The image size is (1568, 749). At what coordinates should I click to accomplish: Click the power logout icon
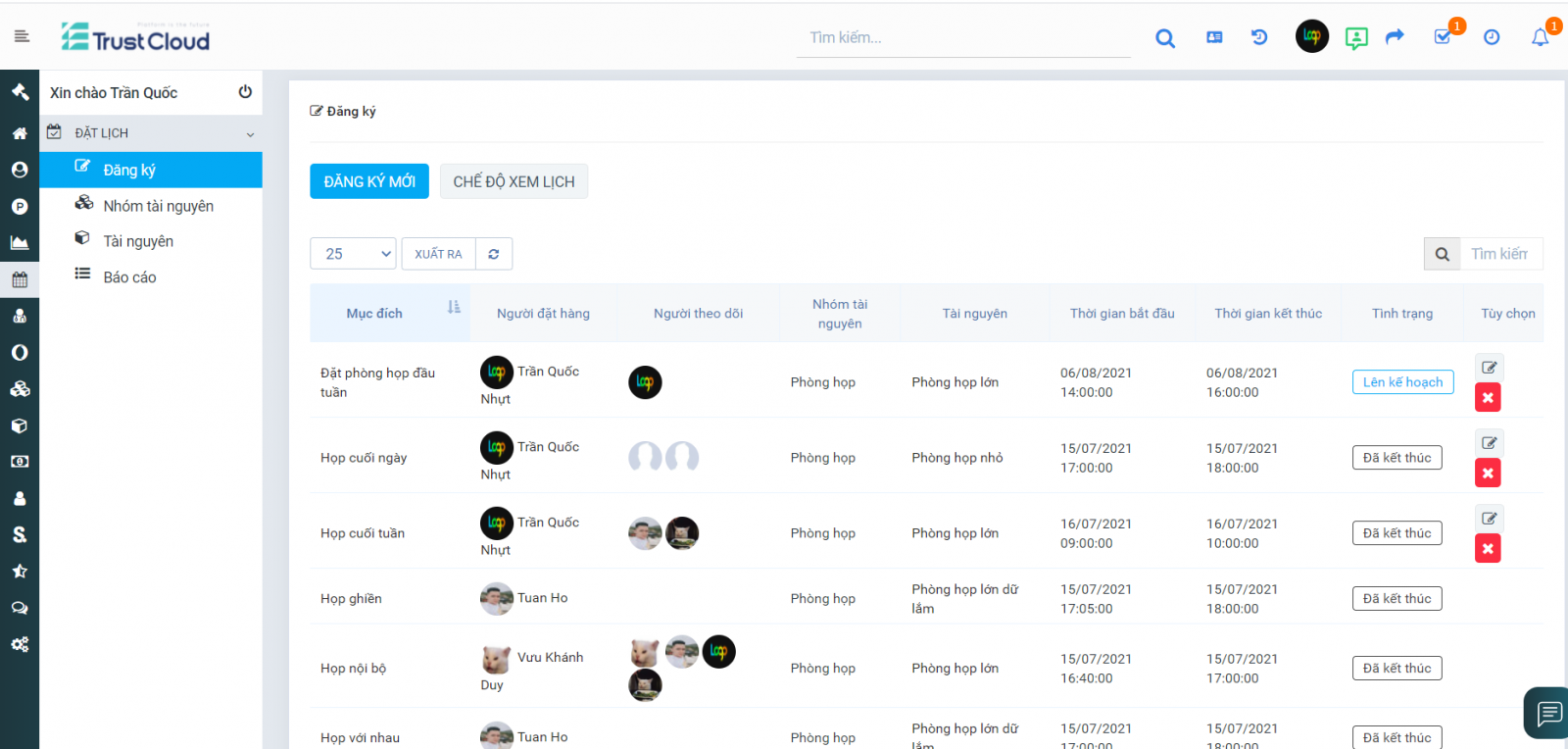pyautogui.click(x=245, y=92)
